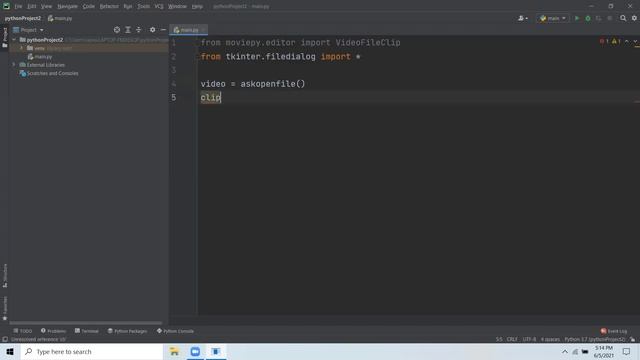Viewport: 640px width, 360px height.
Task: Toggle tool window quick access icon
Action: coord(5,339)
